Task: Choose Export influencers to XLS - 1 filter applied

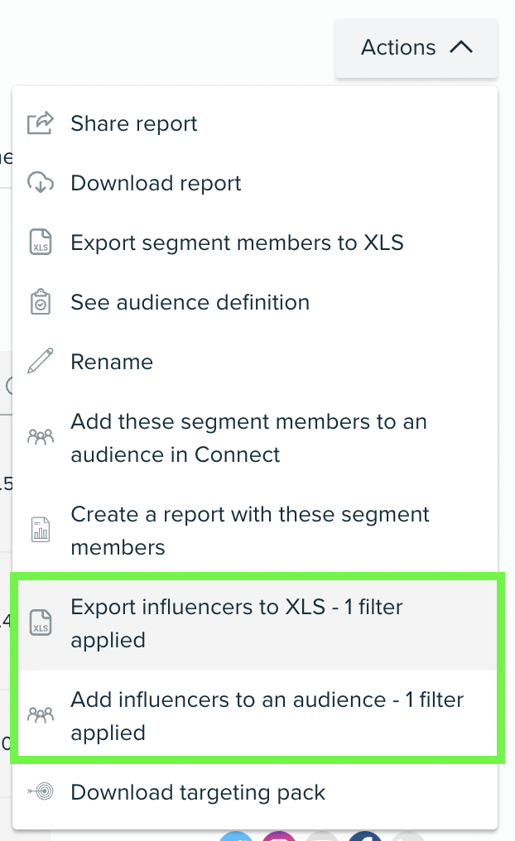Action: click(255, 623)
